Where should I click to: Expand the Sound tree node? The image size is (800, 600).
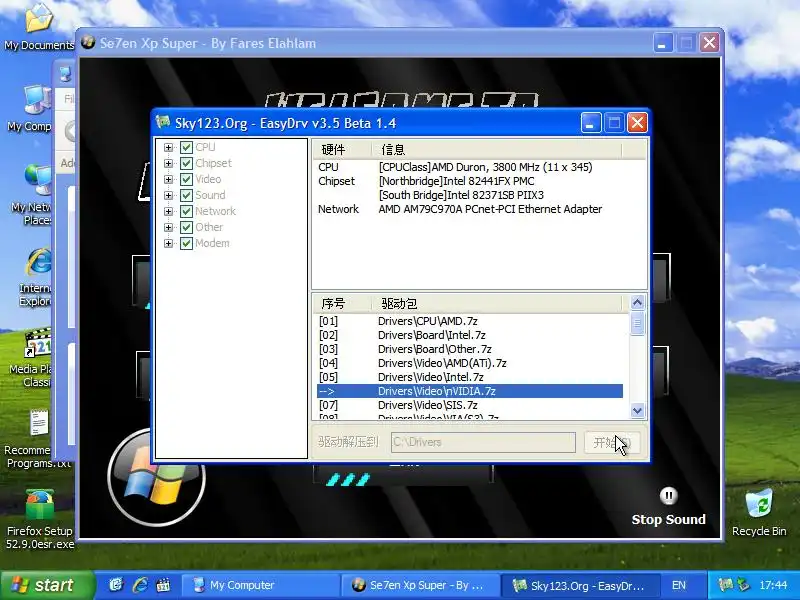click(x=168, y=195)
